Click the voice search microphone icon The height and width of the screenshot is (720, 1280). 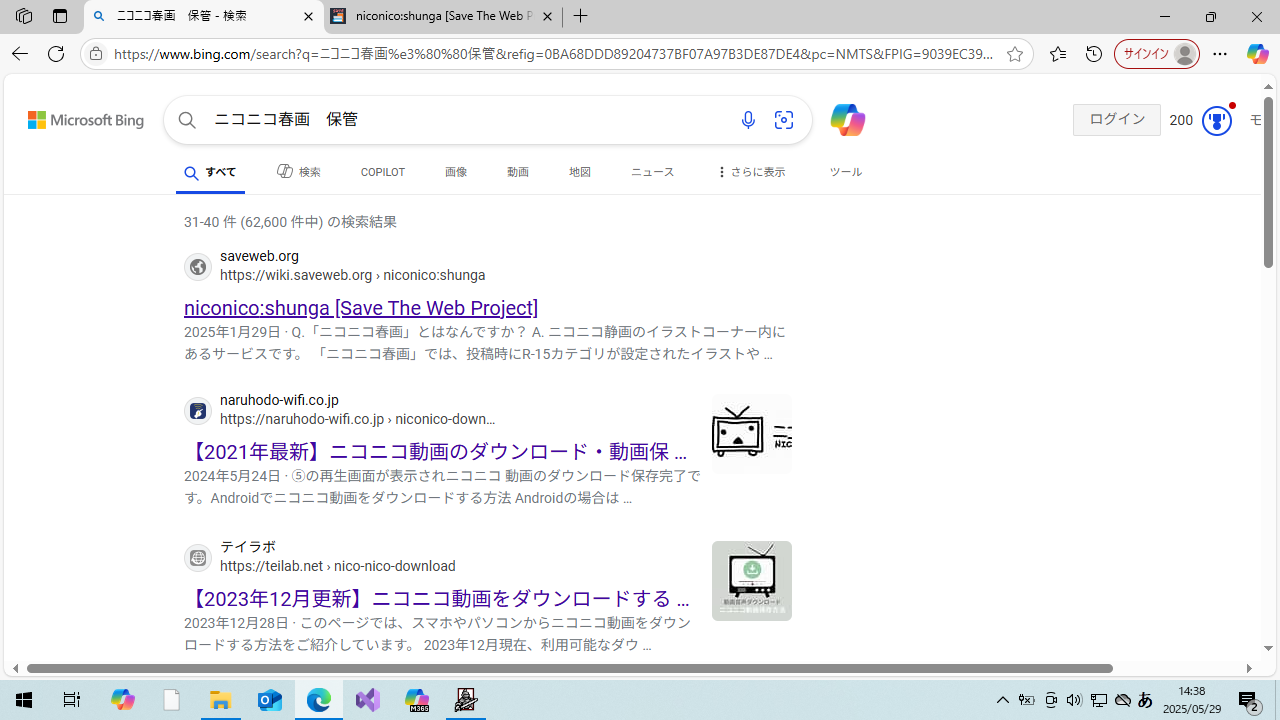[x=748, y=120]
